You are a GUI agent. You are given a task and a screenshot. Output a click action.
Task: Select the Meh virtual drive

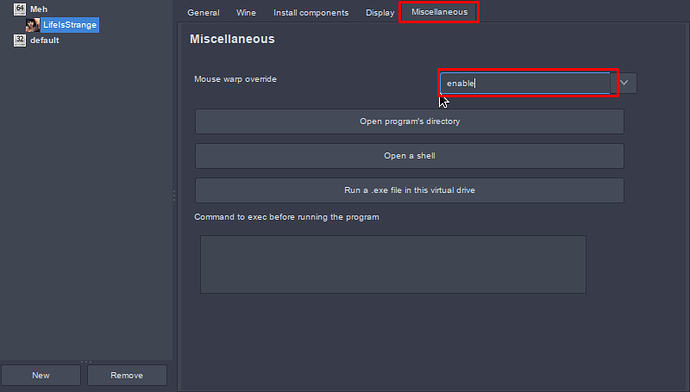click(x=39, y=9)
